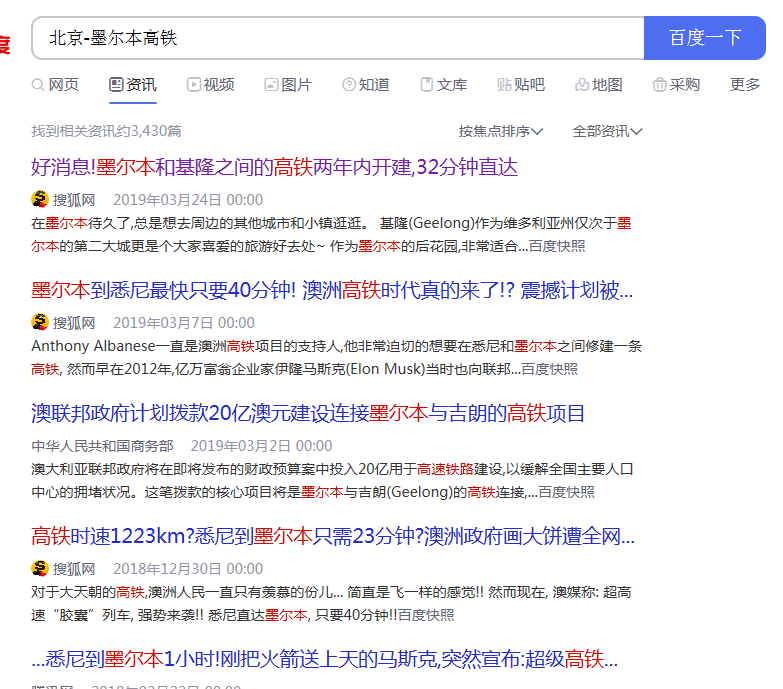
Task: Click 搜狐网 source of the 03月7日 result
Action: click(x=74, y=323)
